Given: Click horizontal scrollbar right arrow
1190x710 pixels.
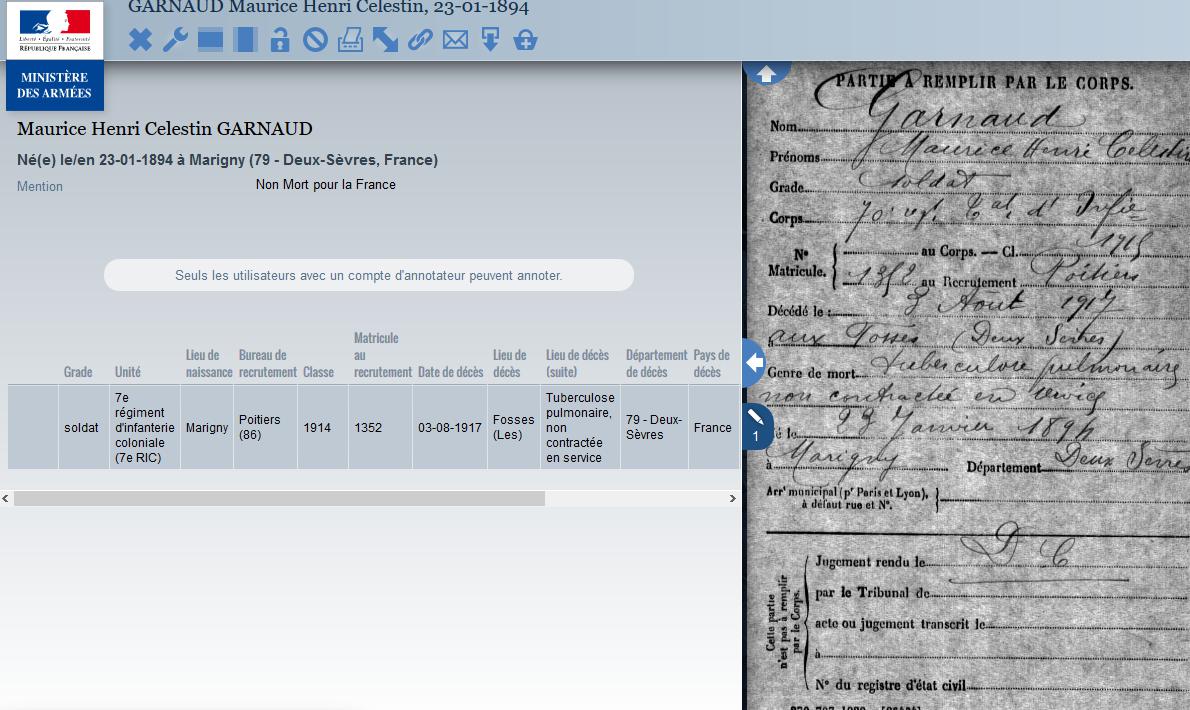Looking at the screenshot, I should click(732, 498).
